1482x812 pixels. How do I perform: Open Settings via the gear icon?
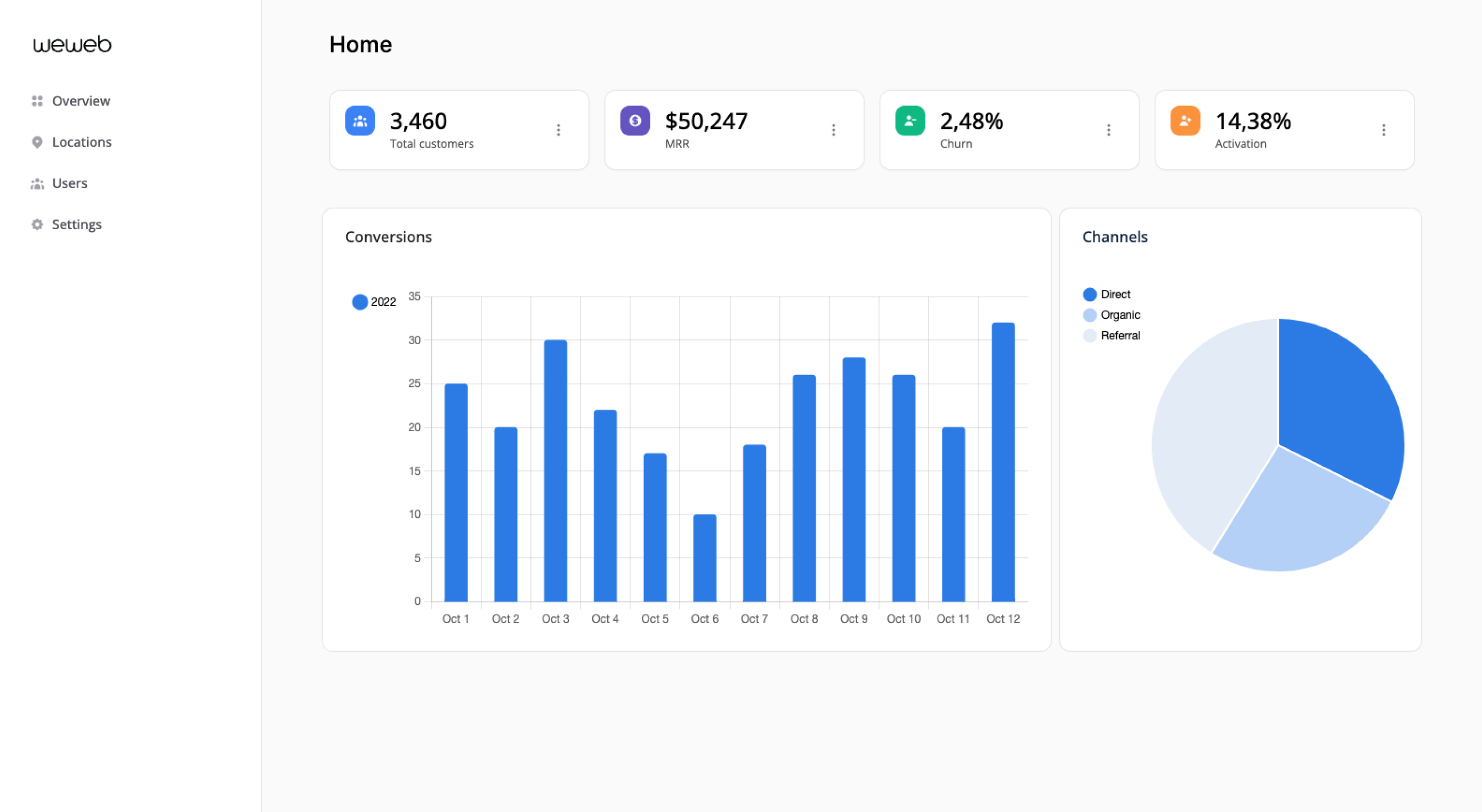(37, 224)
